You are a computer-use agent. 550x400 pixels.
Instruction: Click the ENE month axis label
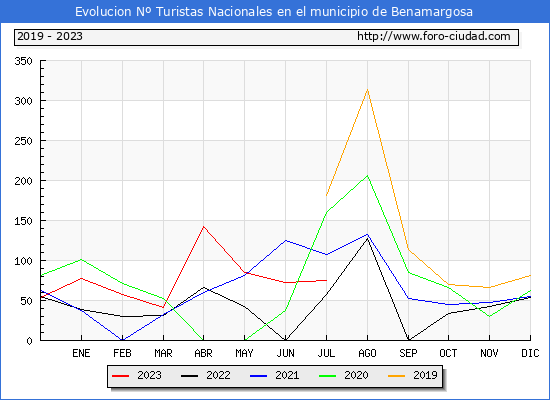[x=81, y=353]
